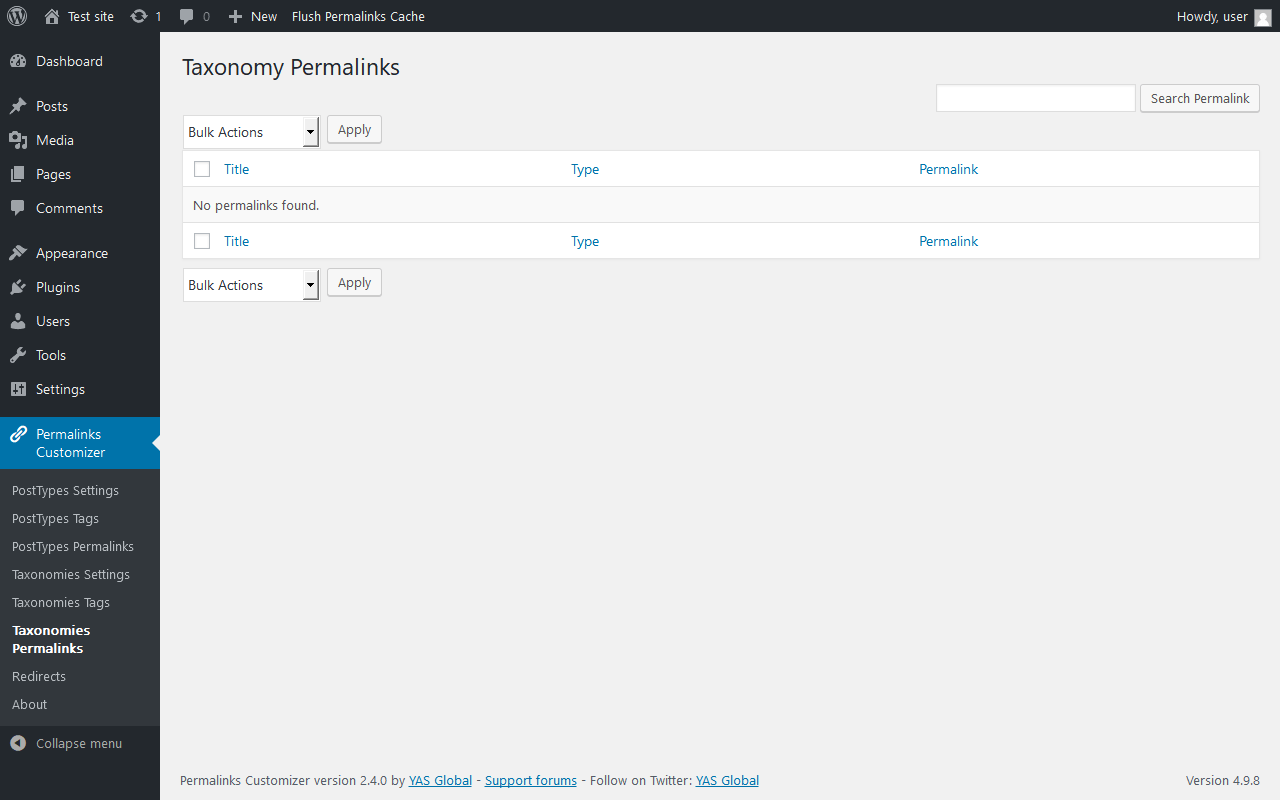Open Taxonomies Permalinks submenu item
The width and height of the screenshot is (1280, 800).
coord(51,639)
